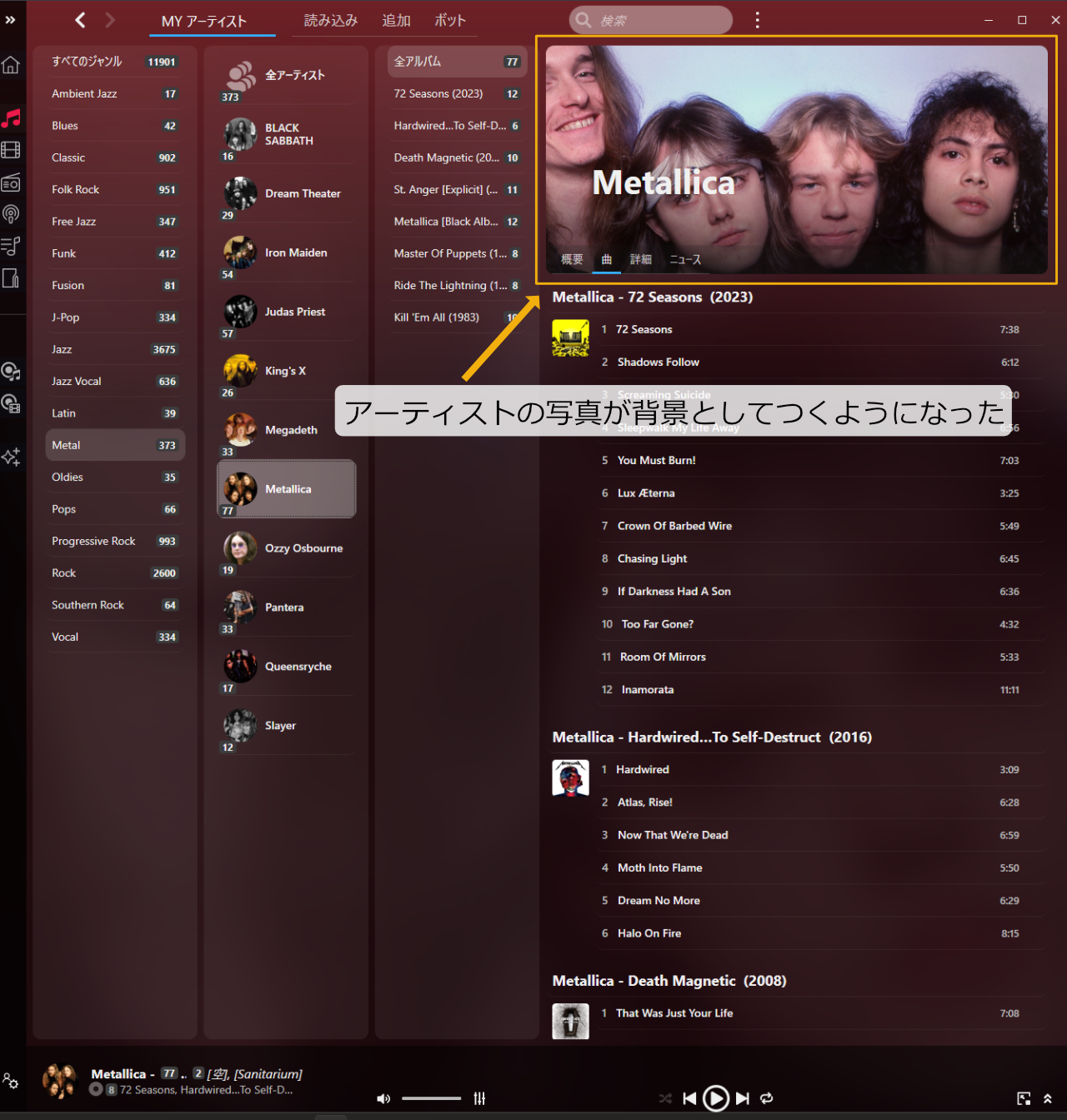Image resolution: width=1067 pixels, height=1120 pixels.
Task: Select album Kill 'Em All (1983)
Action: click(457, 317)
